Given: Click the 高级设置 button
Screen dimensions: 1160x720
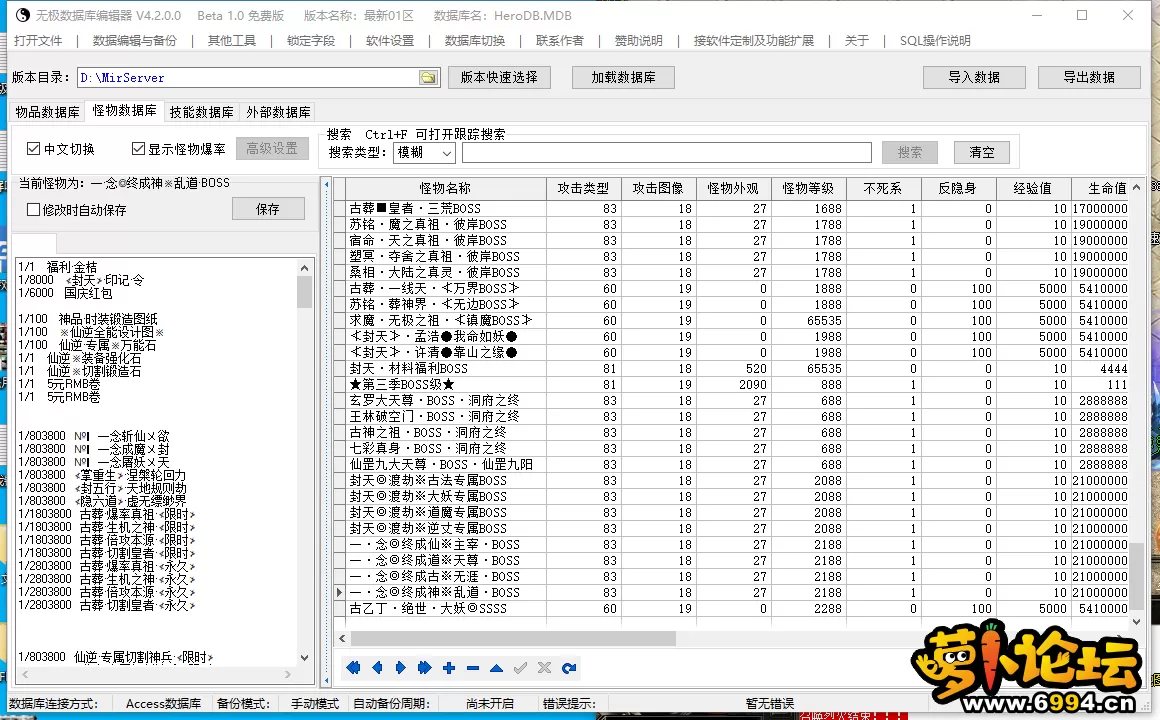Looking at the screenshot, I should point(272,149).
